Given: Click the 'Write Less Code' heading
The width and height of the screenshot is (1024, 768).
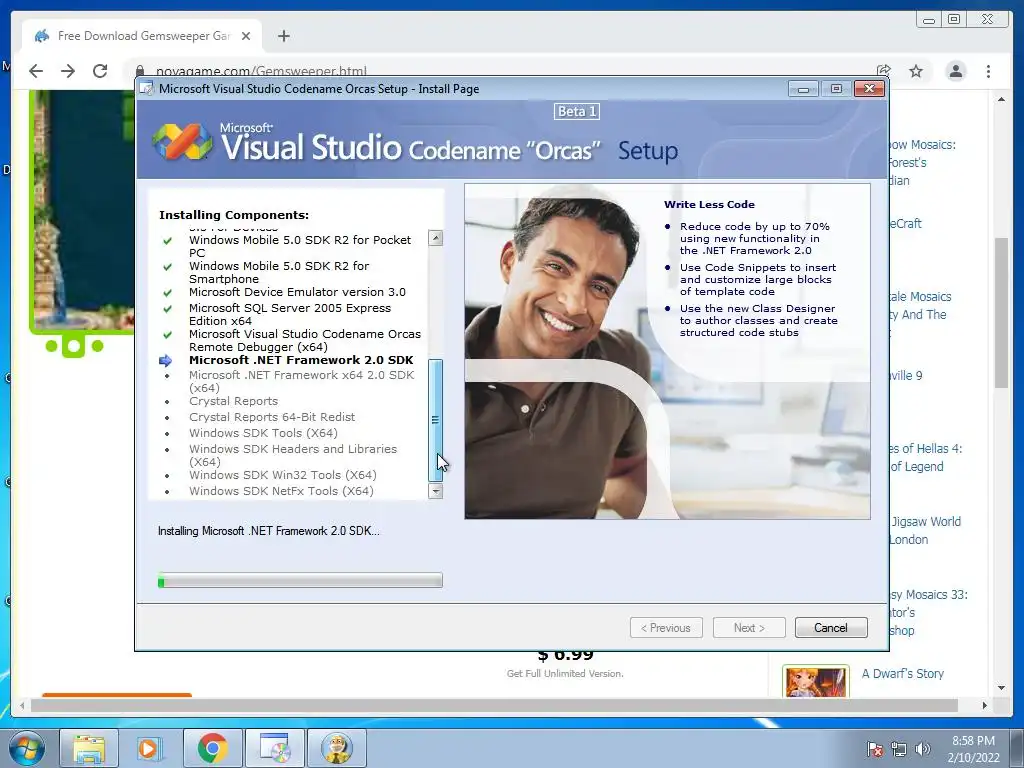Looking at the screenshot, I should click(x=709, y=204).
